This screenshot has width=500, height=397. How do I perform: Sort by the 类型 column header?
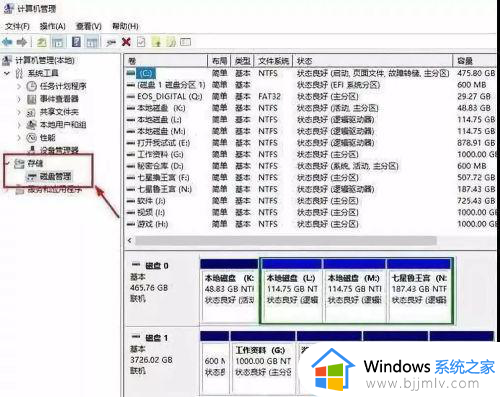[x=242, y=61]
